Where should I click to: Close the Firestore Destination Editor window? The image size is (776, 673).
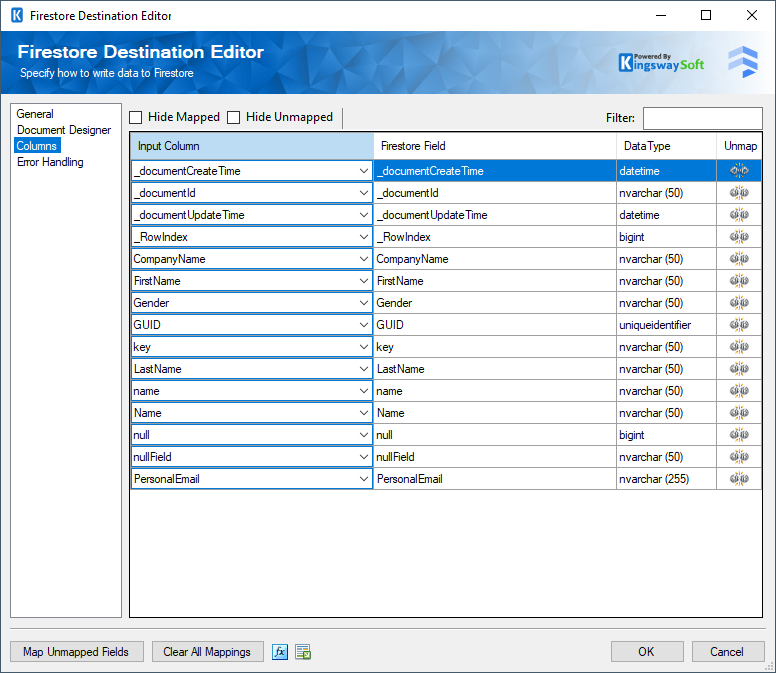[x=752, y=15]
